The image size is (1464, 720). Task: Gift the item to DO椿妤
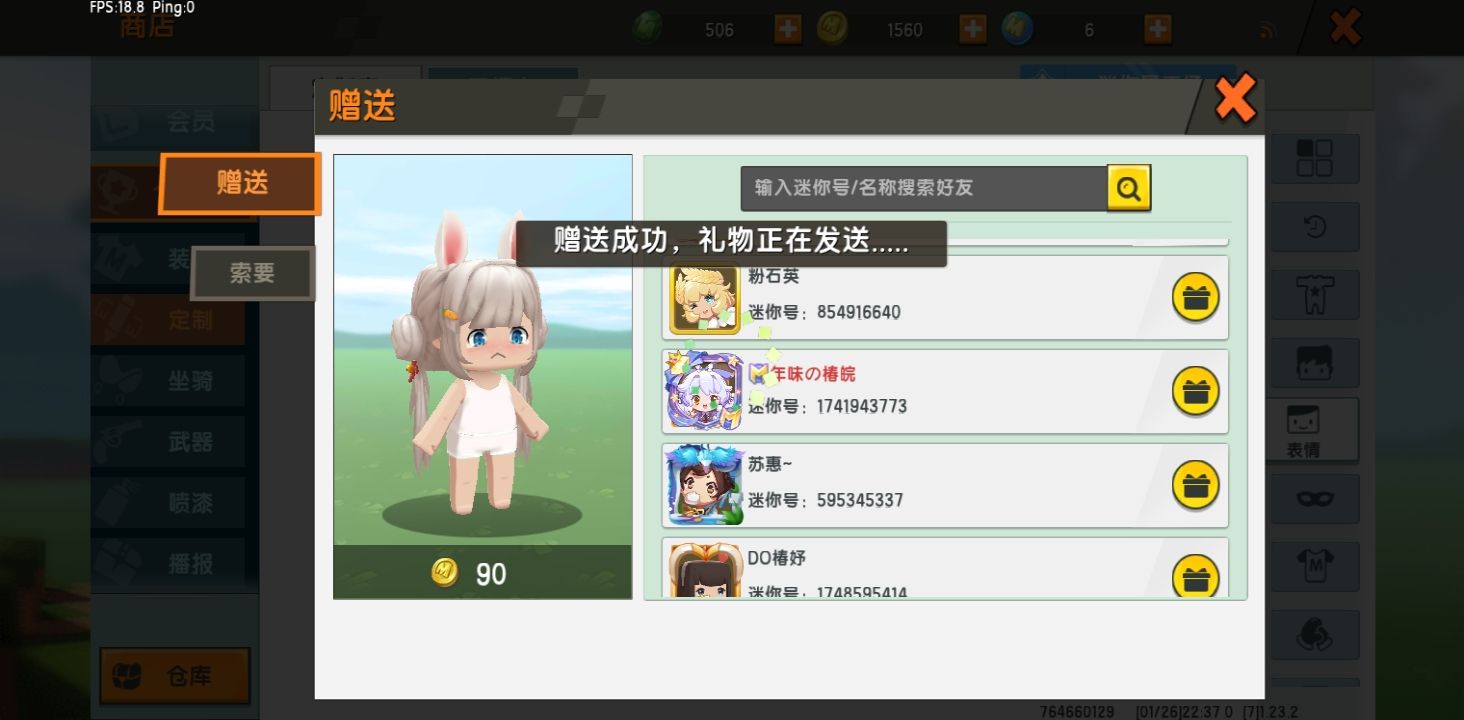(1195, 576)
